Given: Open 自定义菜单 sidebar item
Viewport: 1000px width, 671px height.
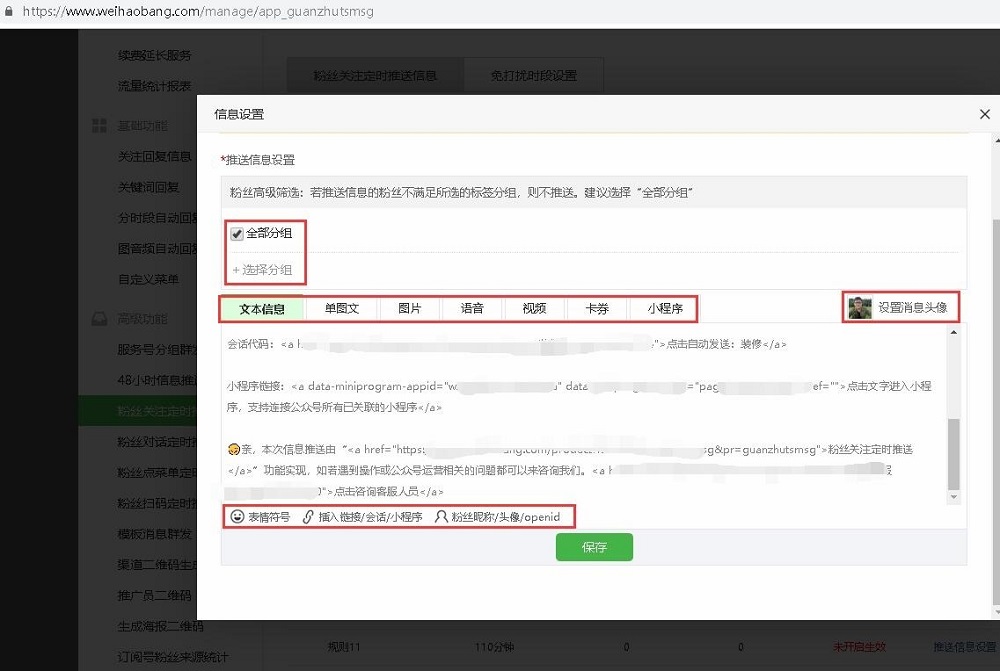Looking at the screenshot, I should [x=149, y=279].
